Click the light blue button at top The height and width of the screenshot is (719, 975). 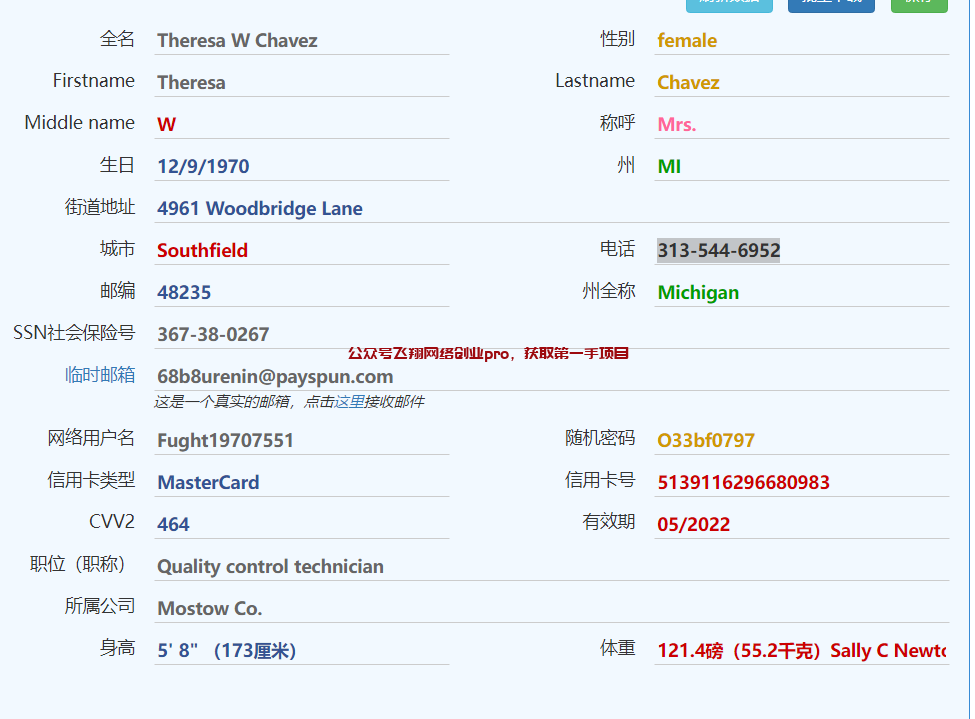[x=729, y=5]
